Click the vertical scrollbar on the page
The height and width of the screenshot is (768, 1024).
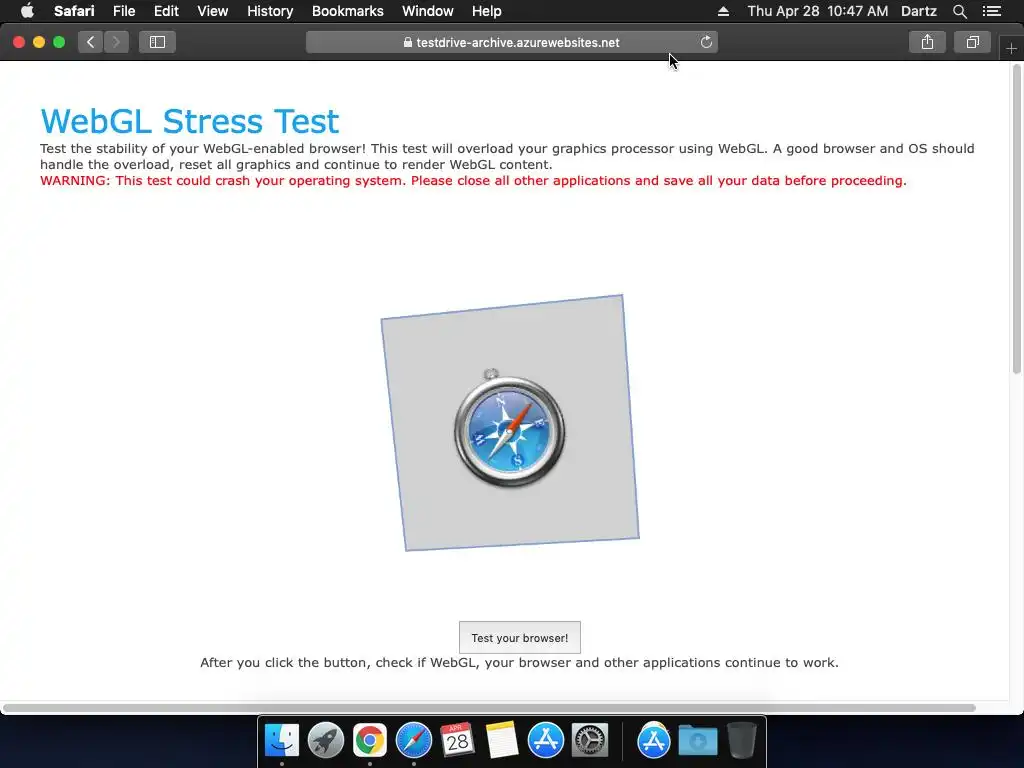pyautogui.click(x=1016, y=219)
